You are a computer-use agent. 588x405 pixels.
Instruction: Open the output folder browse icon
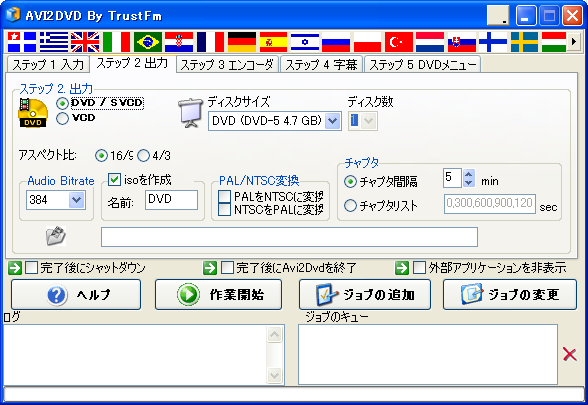point(56,236)
